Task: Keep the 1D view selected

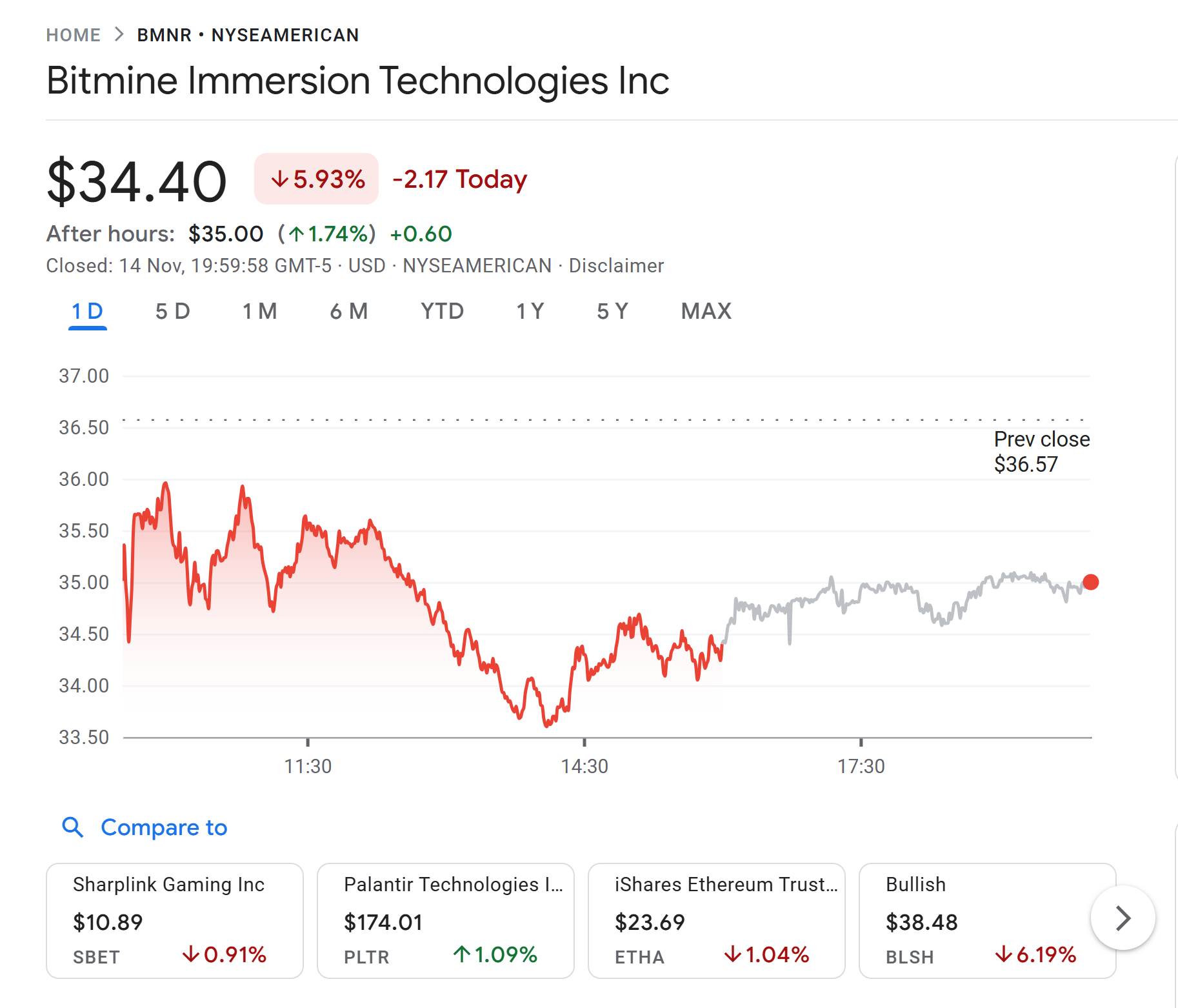Action: pos(86,311)
